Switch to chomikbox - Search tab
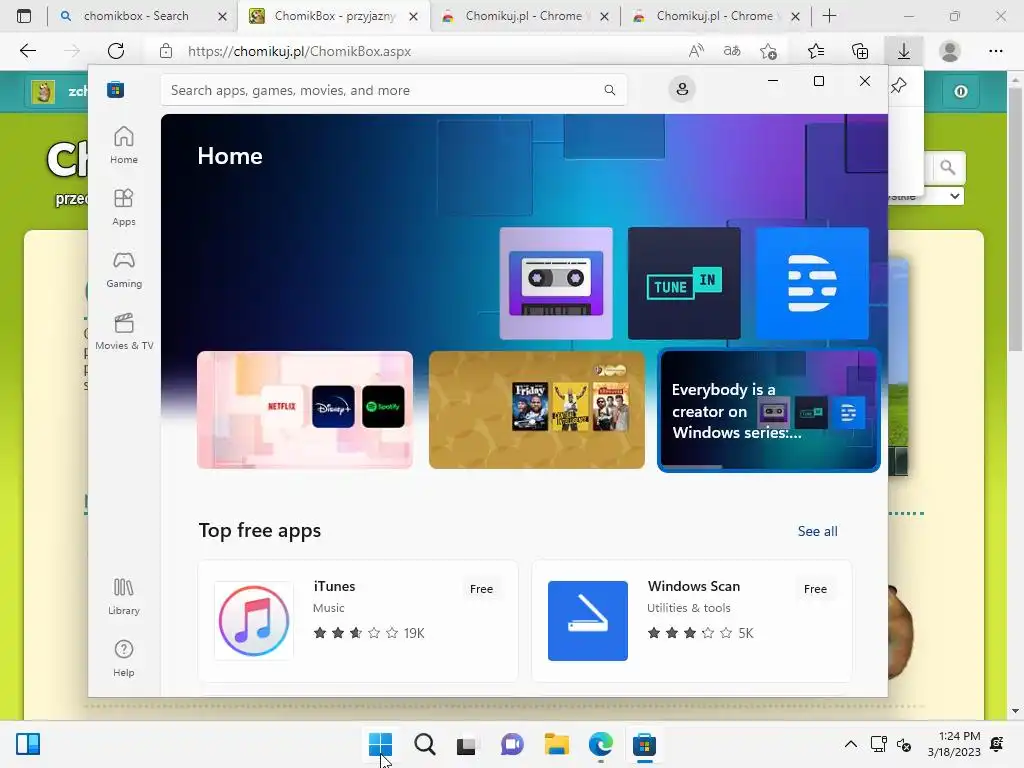1024x768 pixels. [x=143, y=16]
